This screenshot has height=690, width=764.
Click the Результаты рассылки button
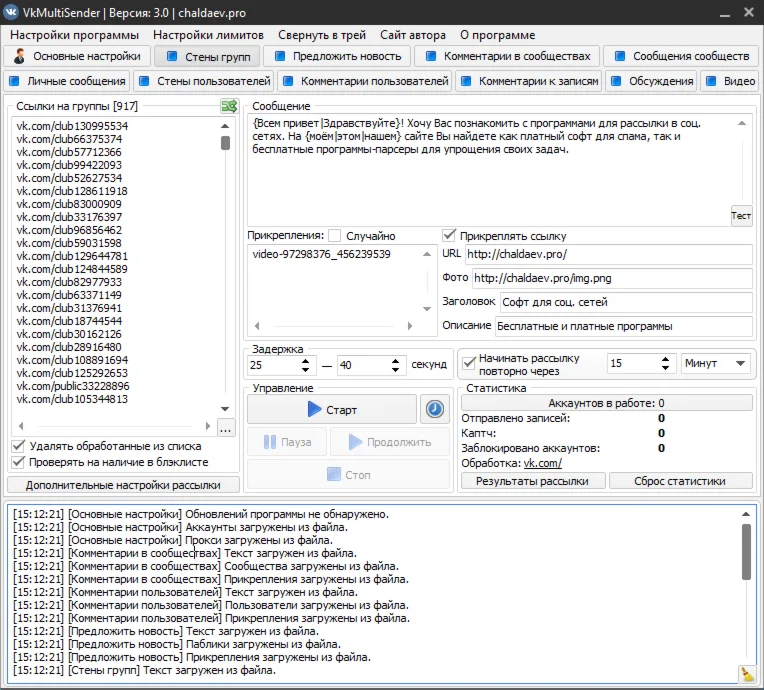532,481
